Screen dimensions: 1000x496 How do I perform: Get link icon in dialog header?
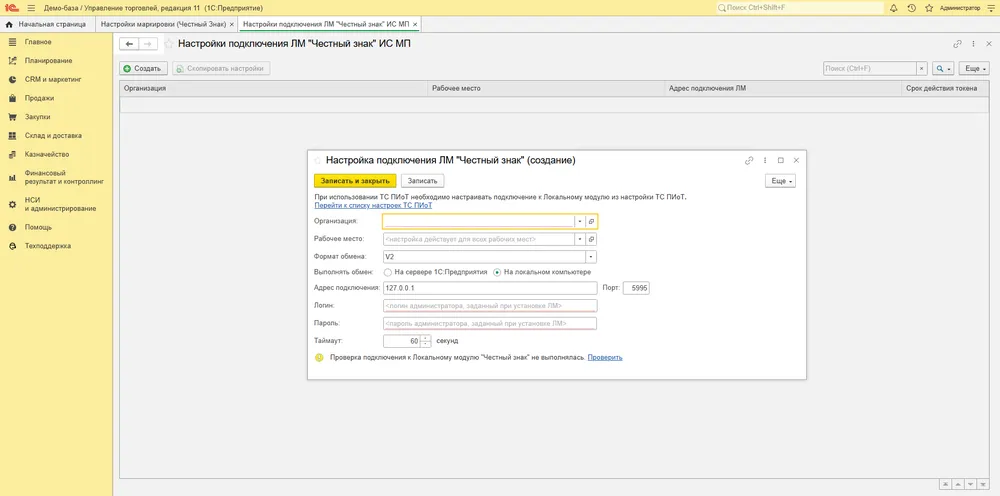click(x=749, y=161)
